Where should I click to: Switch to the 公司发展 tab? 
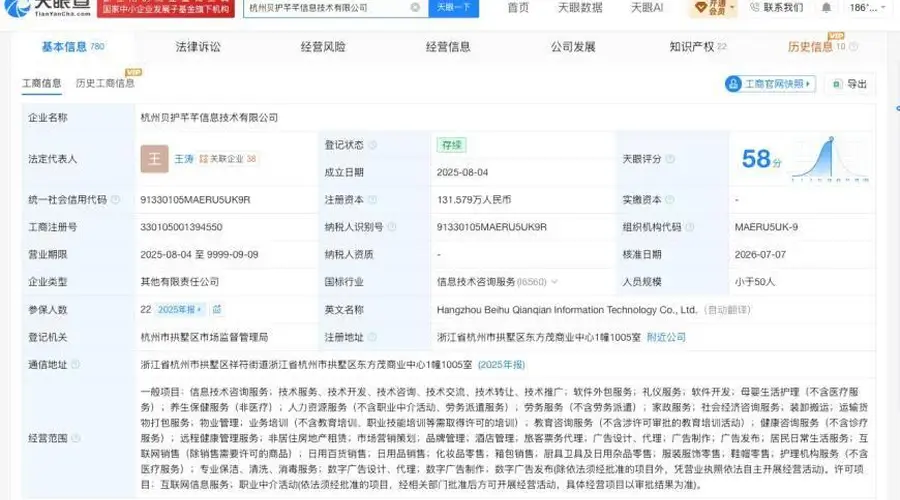click(x=573, y=46)
